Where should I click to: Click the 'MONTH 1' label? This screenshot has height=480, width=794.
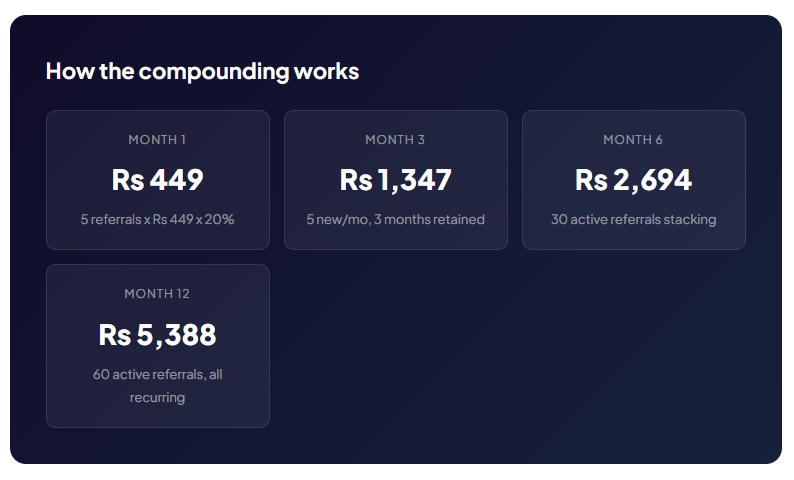point(157,140)
